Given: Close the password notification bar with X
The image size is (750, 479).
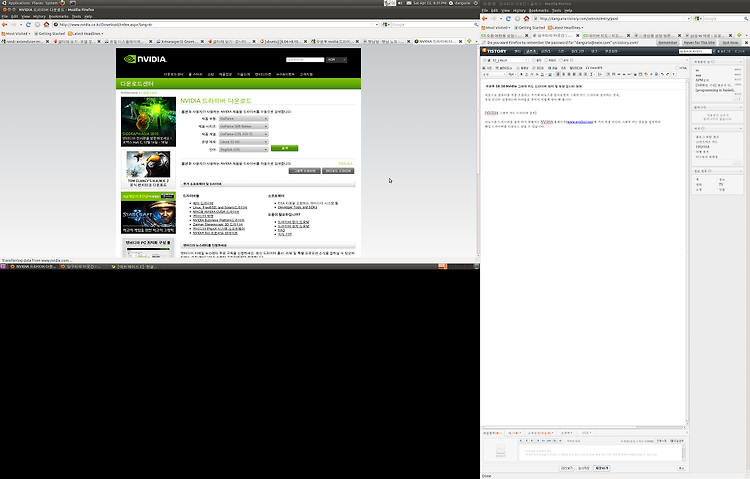Looking at the screenshot, I should [747, 43].
